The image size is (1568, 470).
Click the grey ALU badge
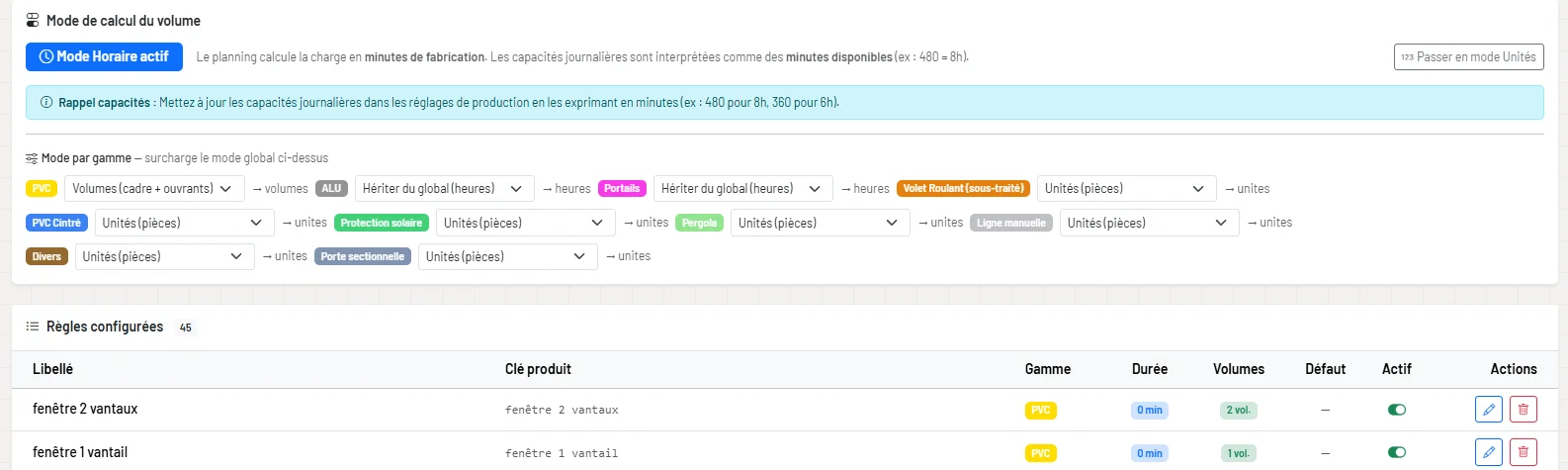pos(331,188)
